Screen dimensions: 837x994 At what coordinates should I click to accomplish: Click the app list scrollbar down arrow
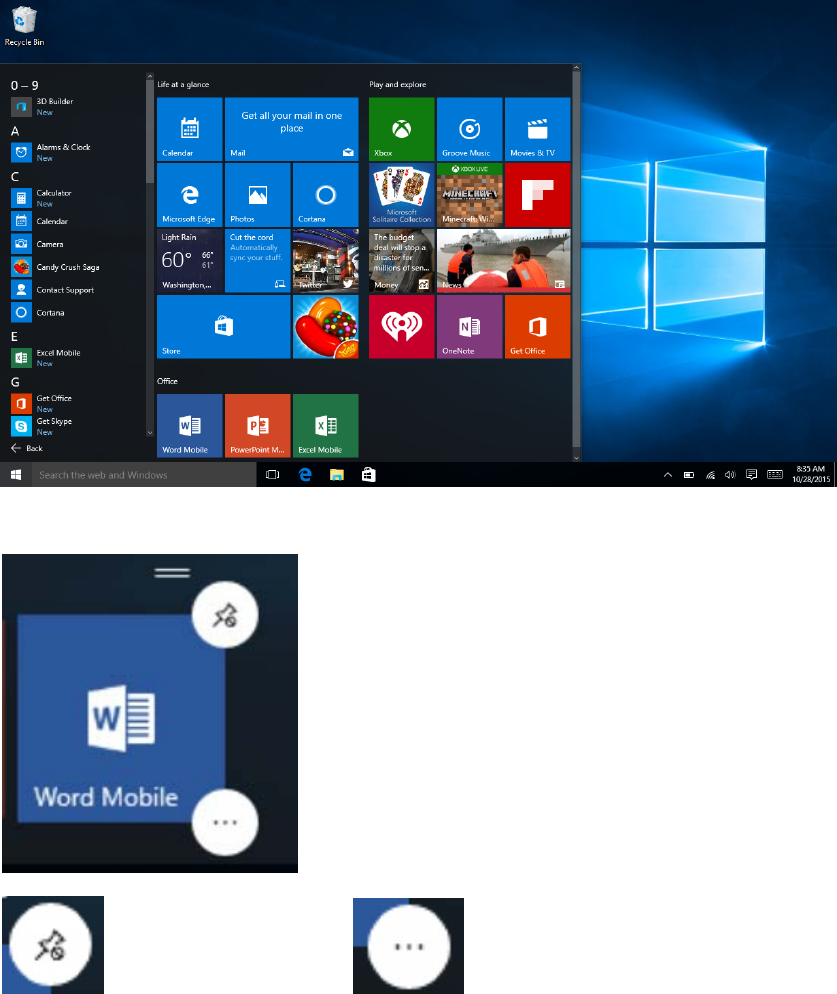click(x=150, y=433)
